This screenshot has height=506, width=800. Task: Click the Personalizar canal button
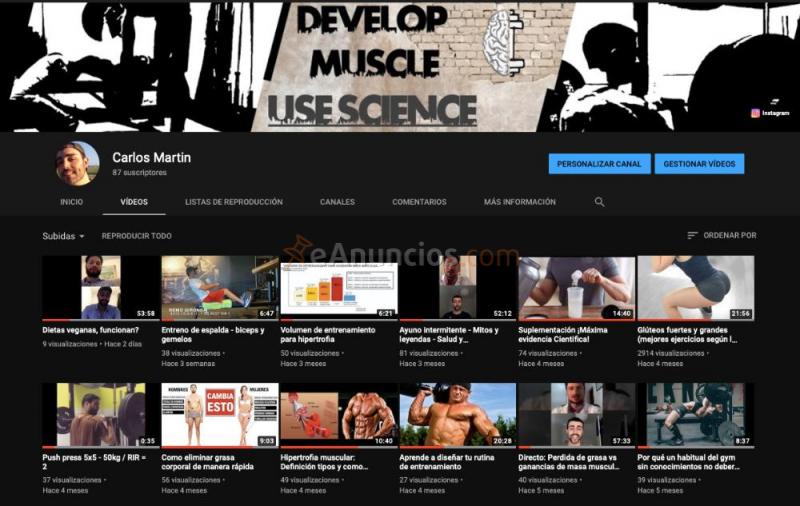599,164
